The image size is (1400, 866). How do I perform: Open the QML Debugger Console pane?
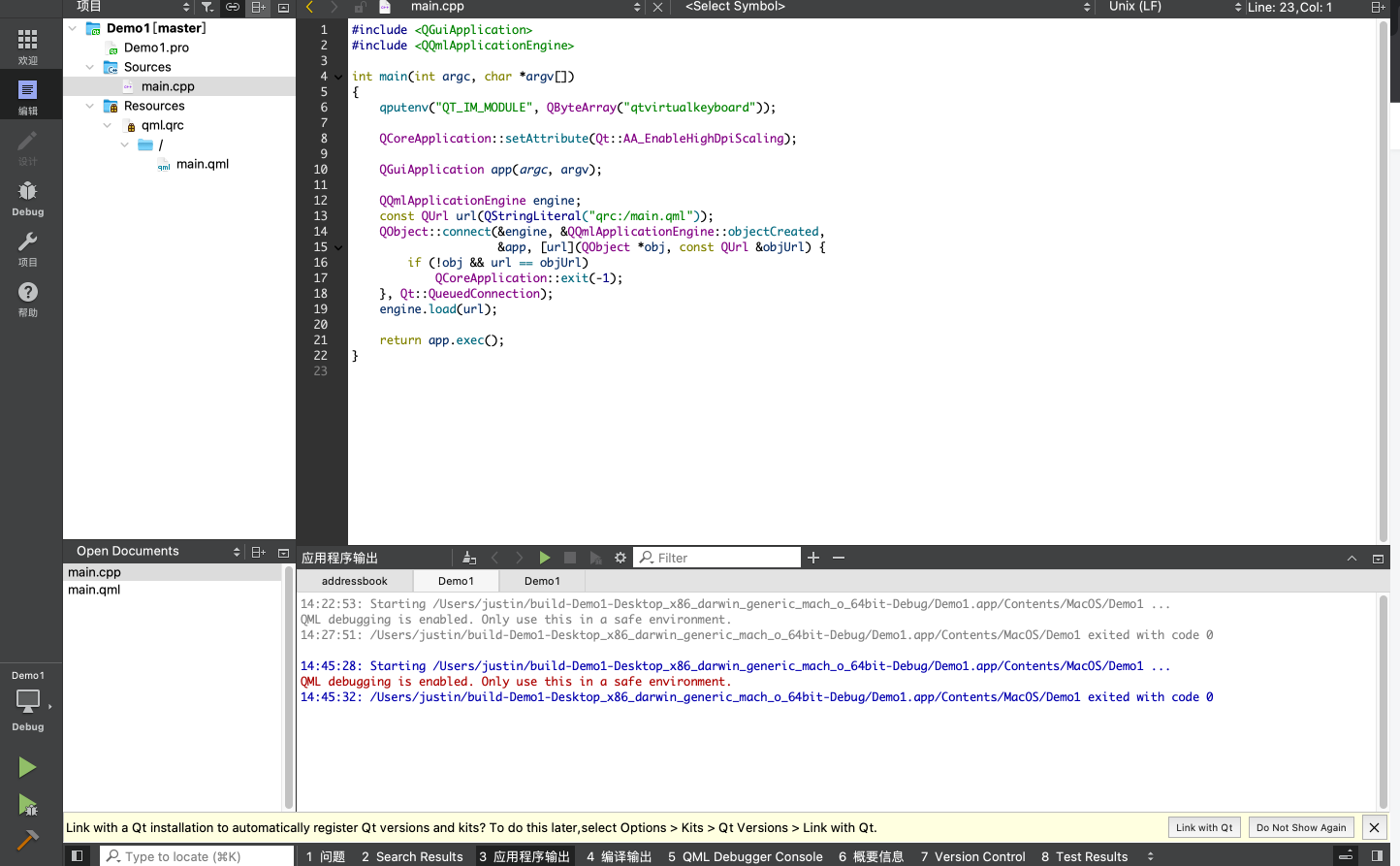(x=745, y=856)
